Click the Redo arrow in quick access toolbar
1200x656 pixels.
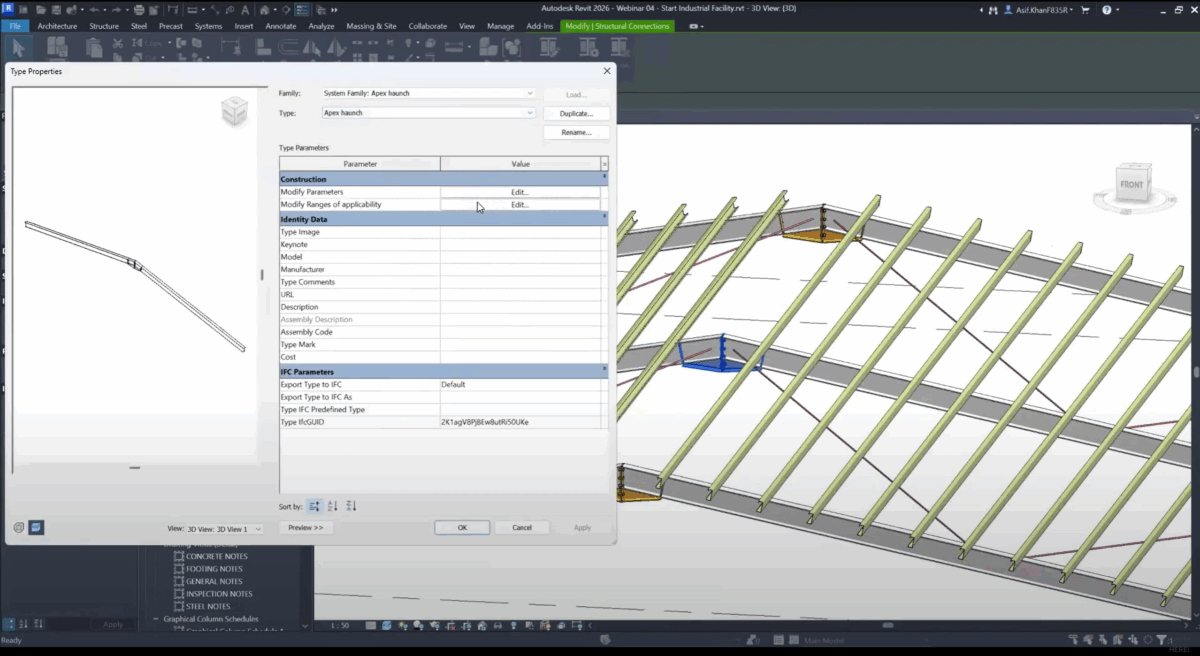pos(116,10)
